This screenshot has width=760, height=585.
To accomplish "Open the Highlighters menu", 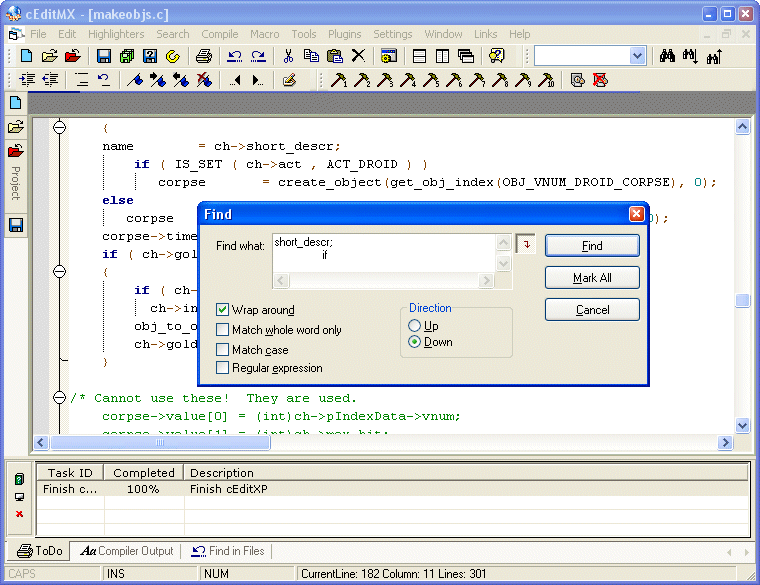I will pos(116,34).
